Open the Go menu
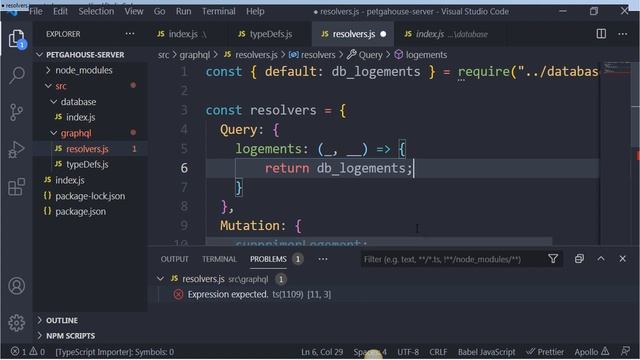 click(x=159, y=11)
